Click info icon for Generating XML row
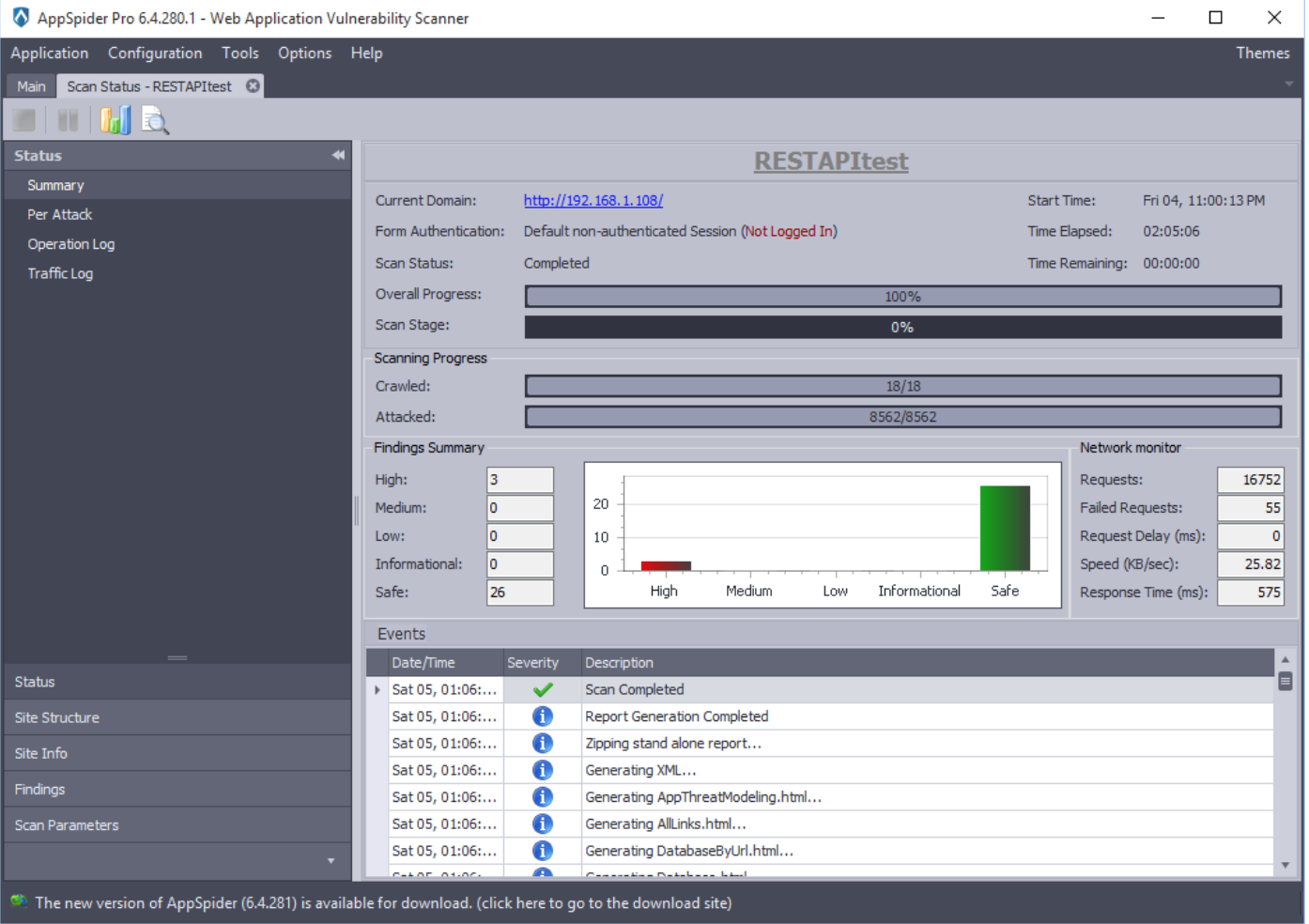 543,770
